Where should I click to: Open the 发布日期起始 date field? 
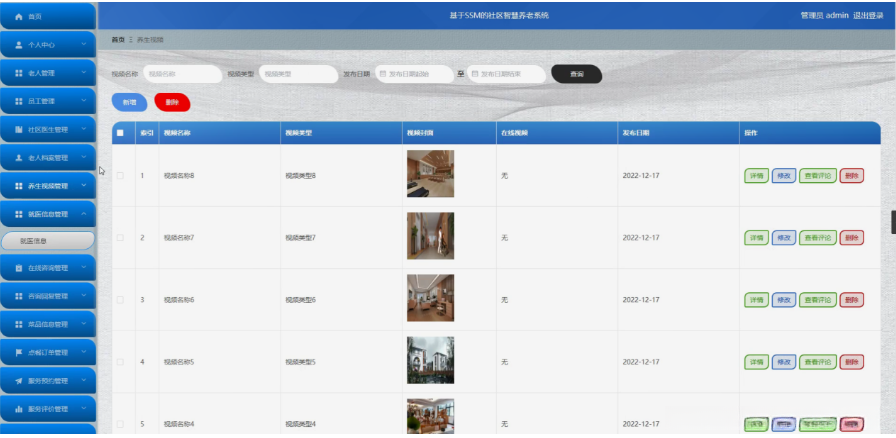point(414,74)
